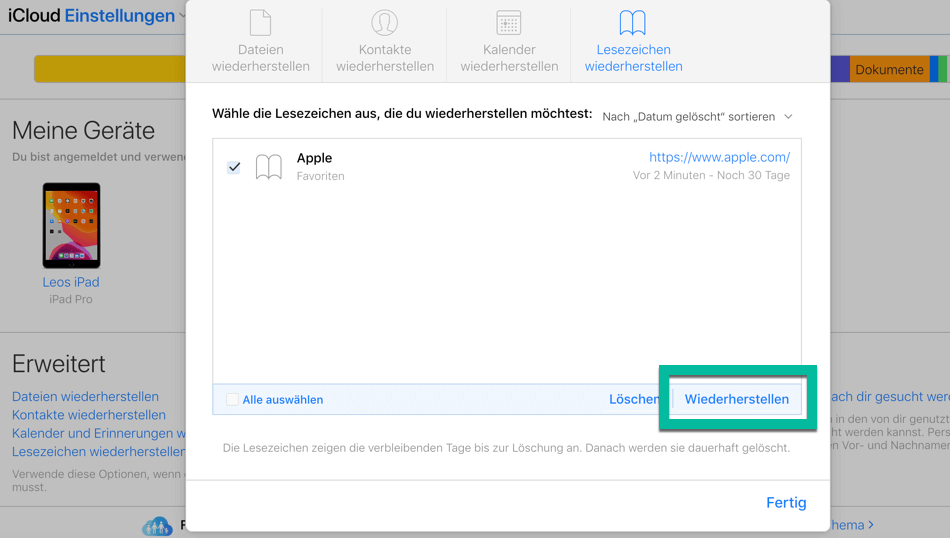The height and width of the screenshot is (538, 950).
Task: Click 'Vor 2 Minuten - Noch 30 Tage' text
Action: pyautogui.click(x=711, y=175)
